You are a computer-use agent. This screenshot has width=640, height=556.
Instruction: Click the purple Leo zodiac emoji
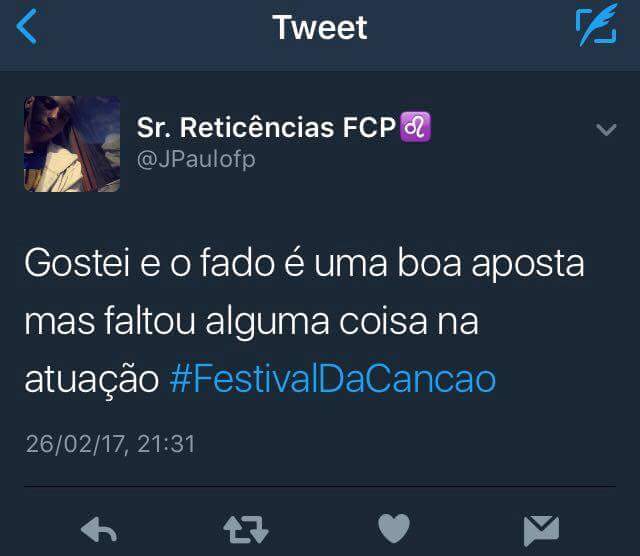coord(416,127)
